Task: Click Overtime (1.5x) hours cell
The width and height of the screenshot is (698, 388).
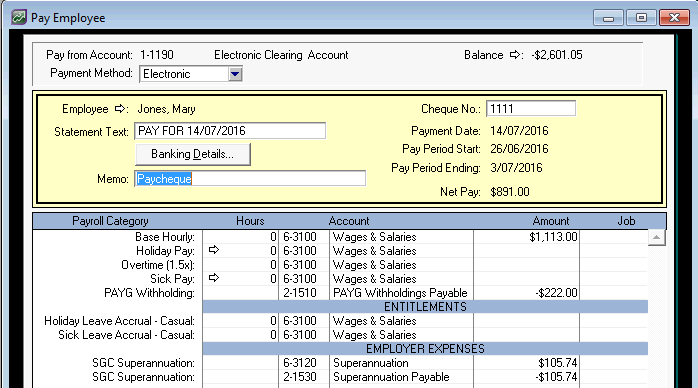Action: click(240, 265)
